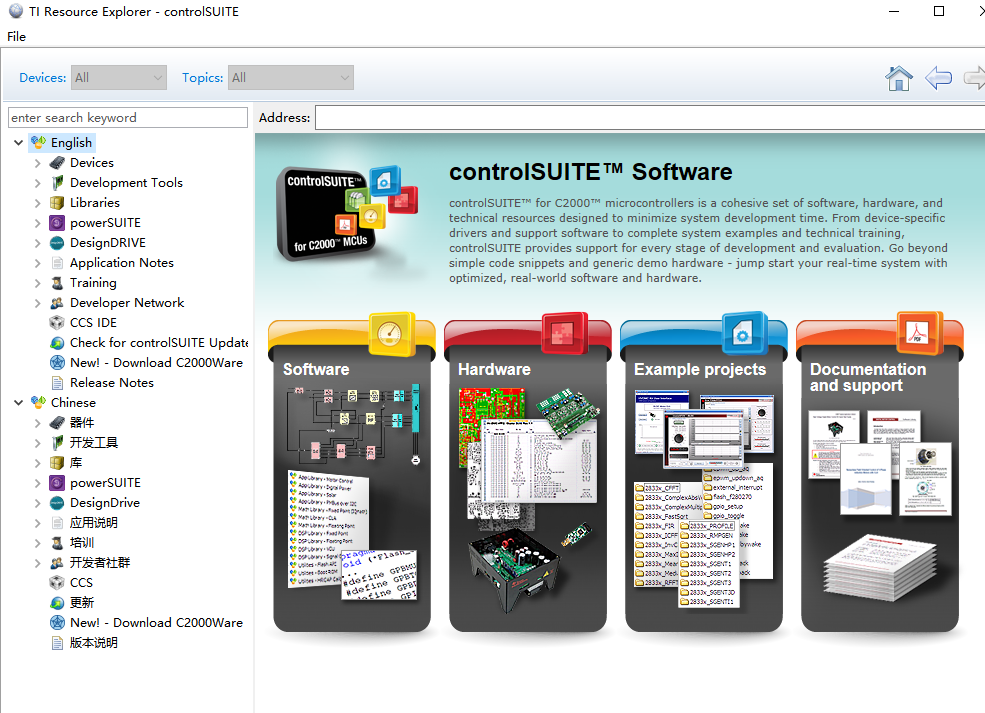Select the Development Tools item
Screen dimensions: 985x713
(126, 182)
